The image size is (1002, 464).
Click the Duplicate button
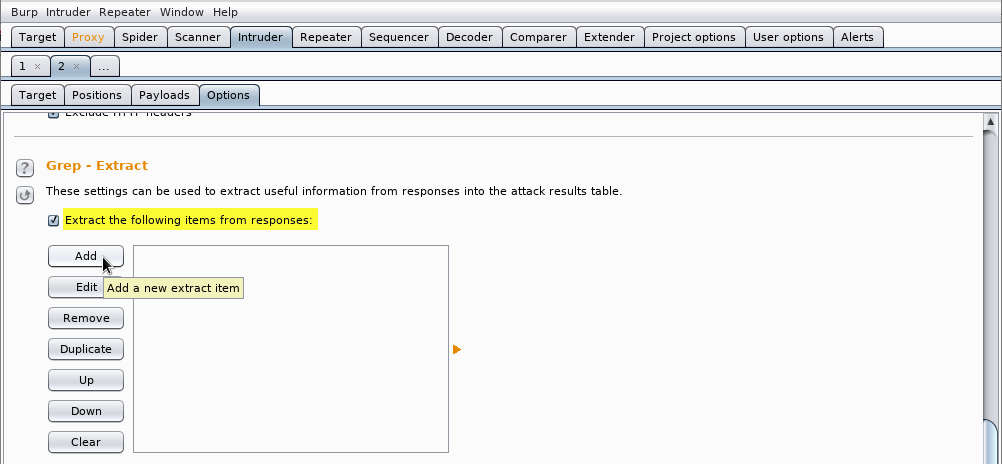coord(86,350)
